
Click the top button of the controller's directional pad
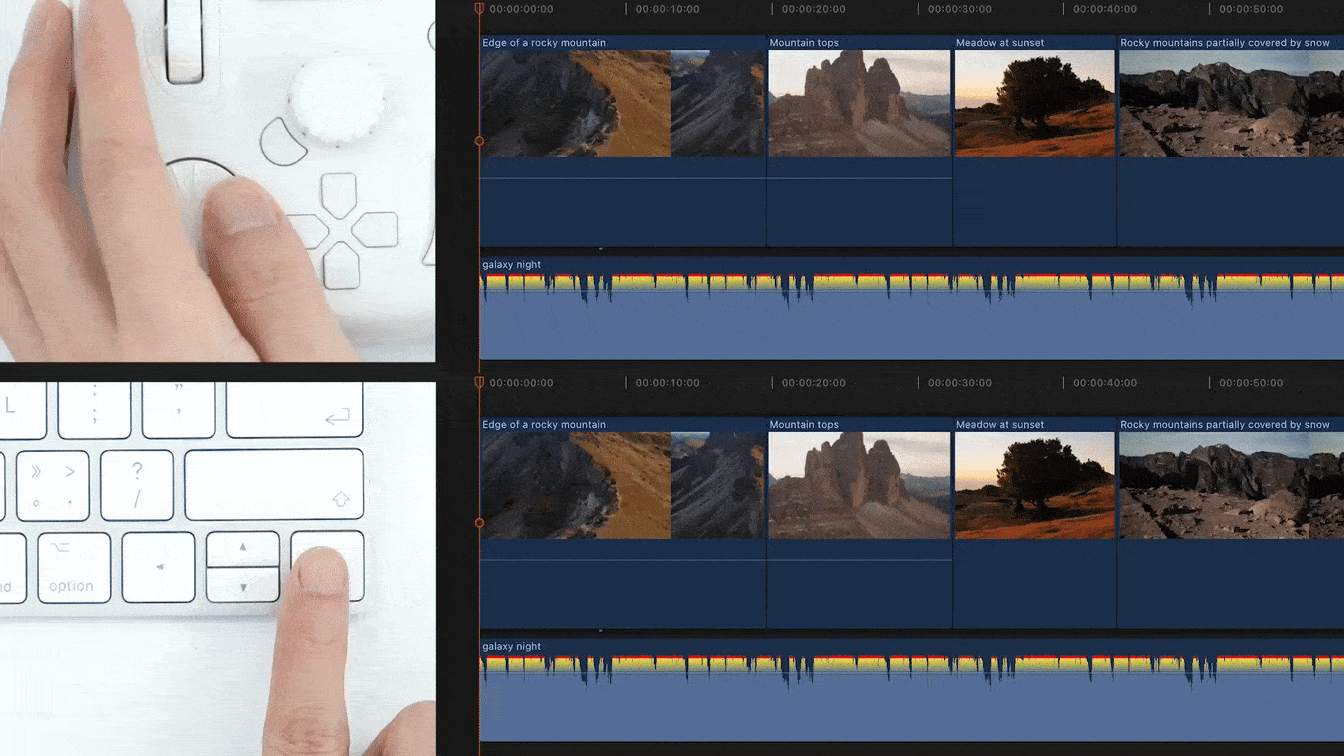click(x=338, y=195)
